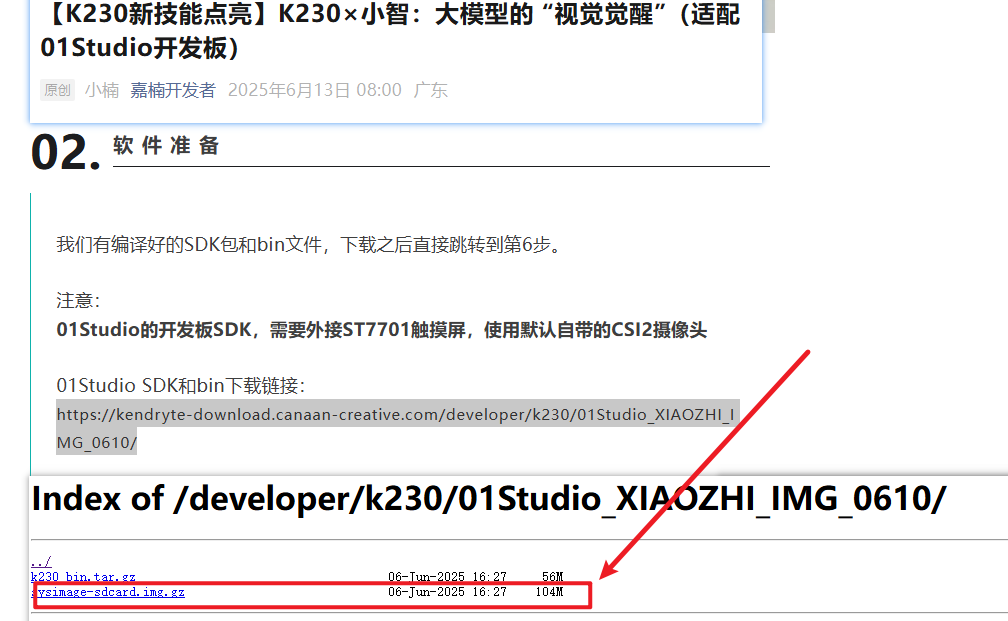1008x621 pixels.
Task: Click the 01Studio SDK和bin下载链接 label
Action: click(181, 386)
